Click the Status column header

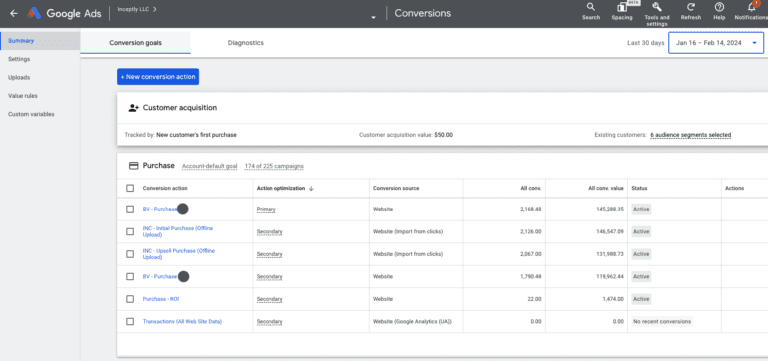click(x=639, y=189)
